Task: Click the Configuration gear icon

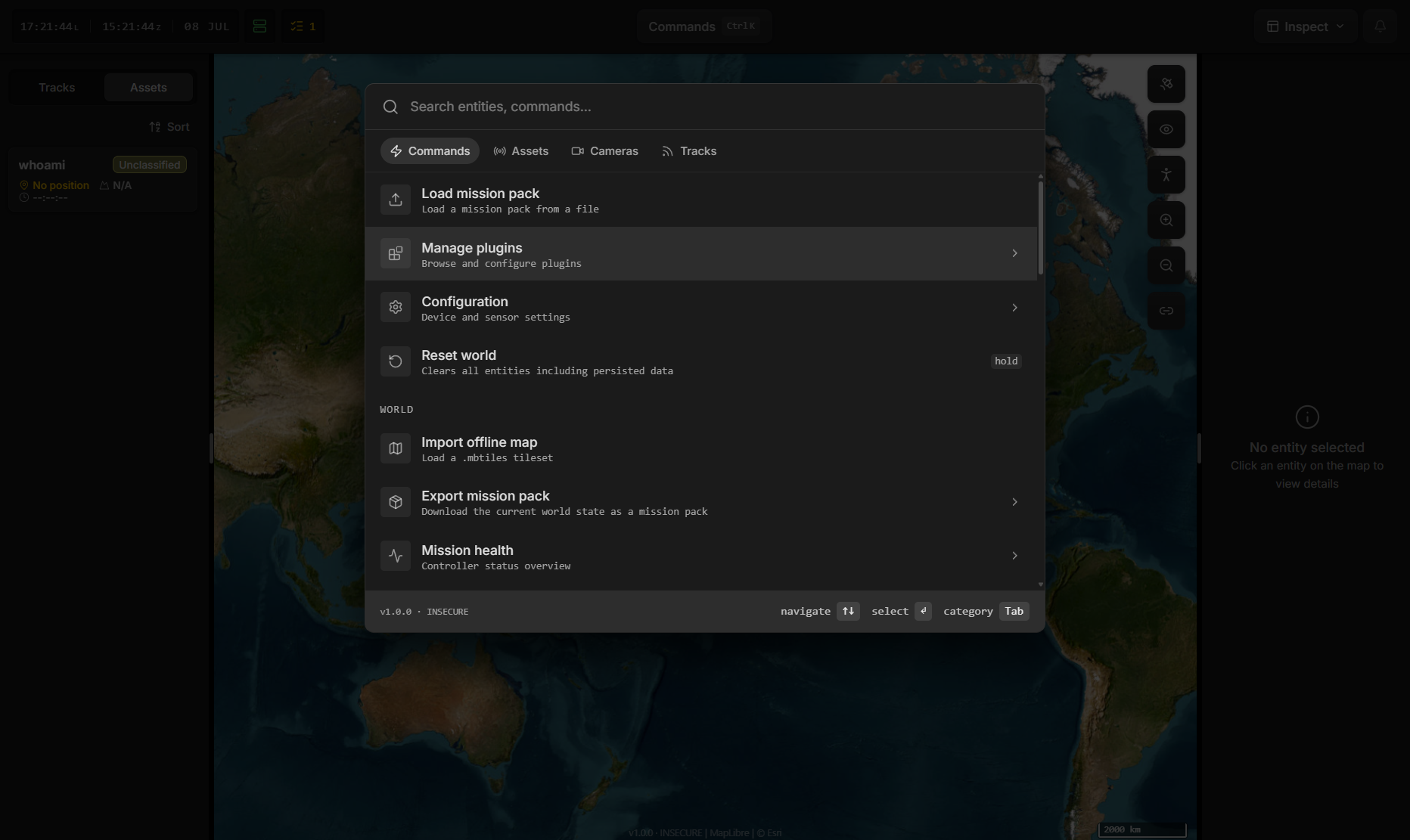Action: click(396, 307)
